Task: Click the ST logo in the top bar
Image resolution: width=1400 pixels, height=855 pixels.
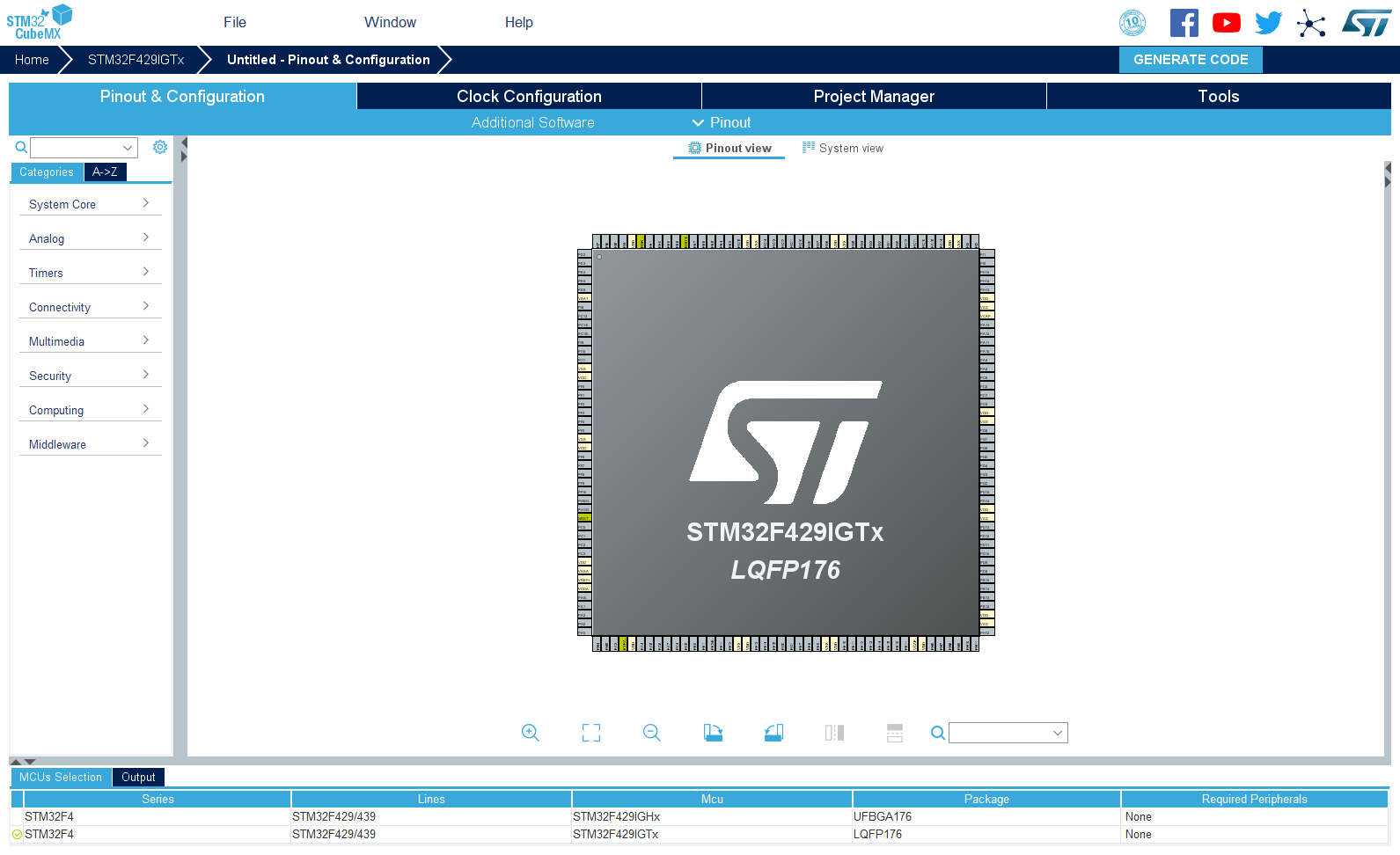Action: 1367,23
